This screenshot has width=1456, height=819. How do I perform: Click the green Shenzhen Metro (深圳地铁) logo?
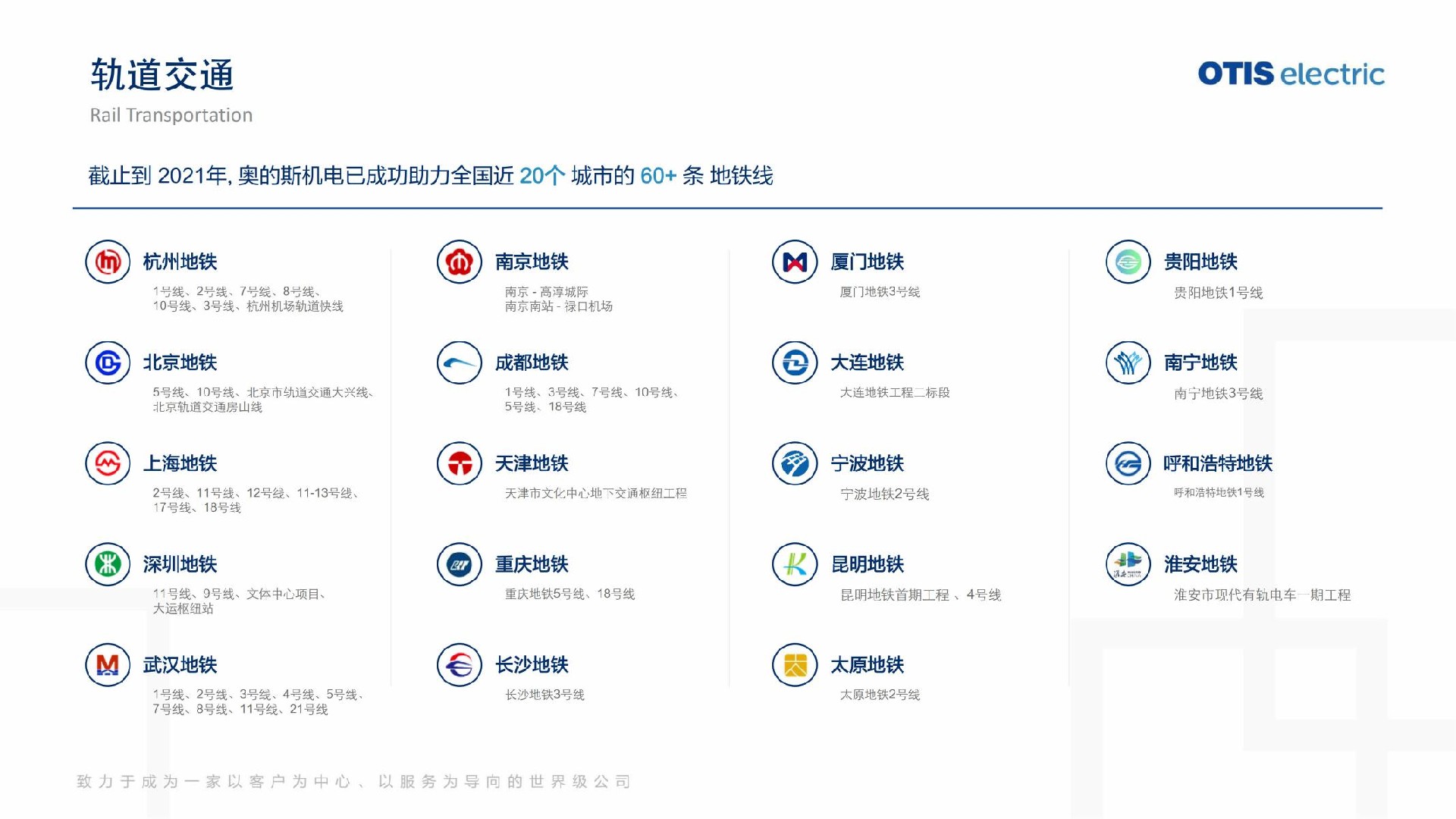pos(108,564)
